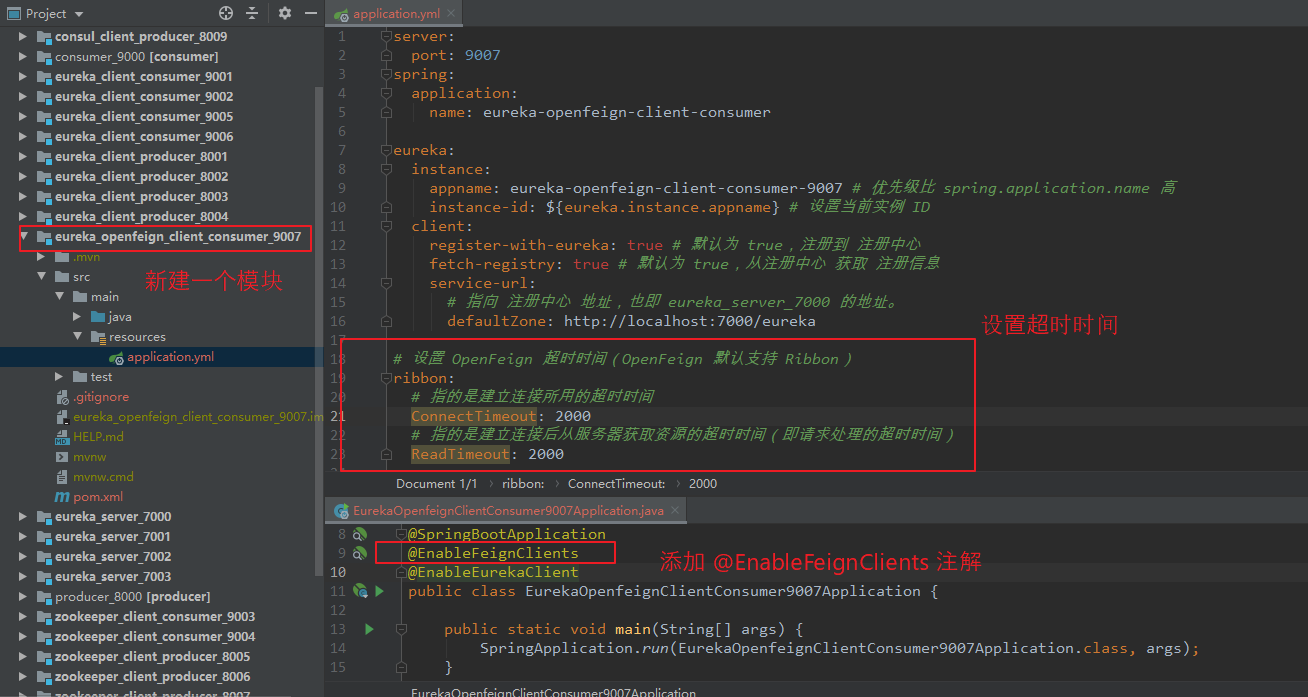Click the .gitignore file icon

pyautogui.click(x=62, y=397)
